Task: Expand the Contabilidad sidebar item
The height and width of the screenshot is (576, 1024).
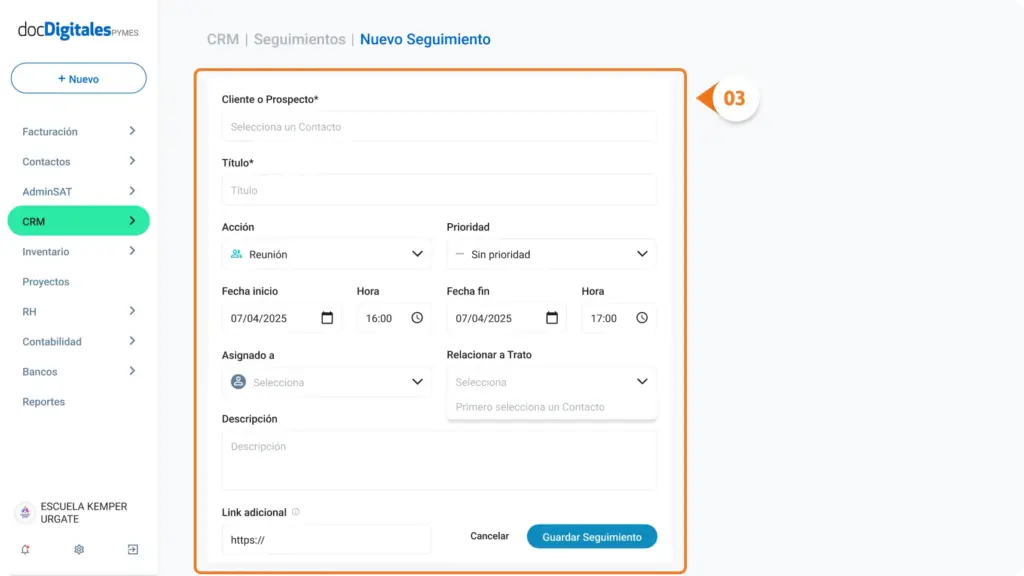Action: coord(78,342)
